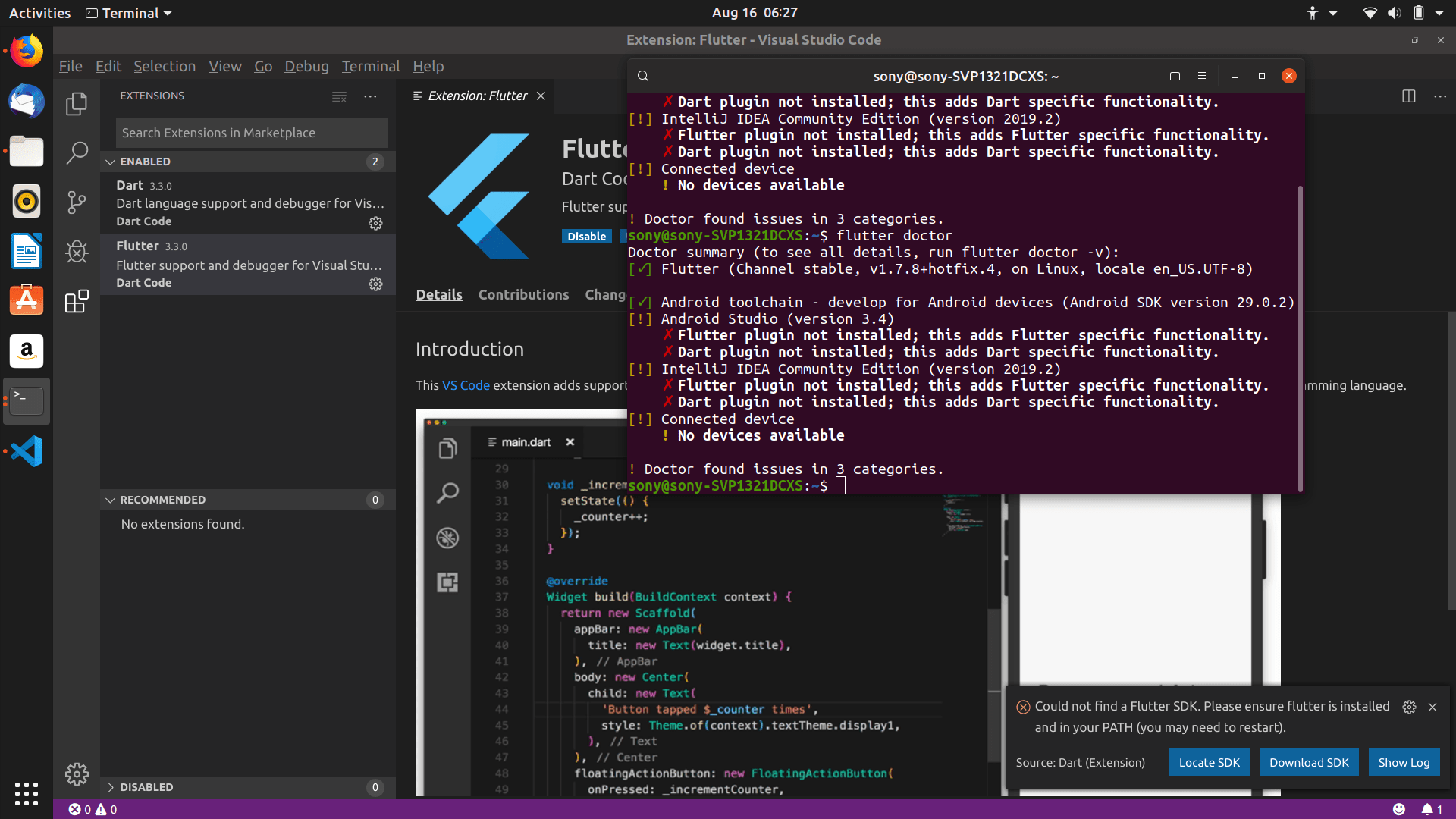Open the Explorer view in activity bar
This screenshot has width=1456, height=819.
point(77,104)
